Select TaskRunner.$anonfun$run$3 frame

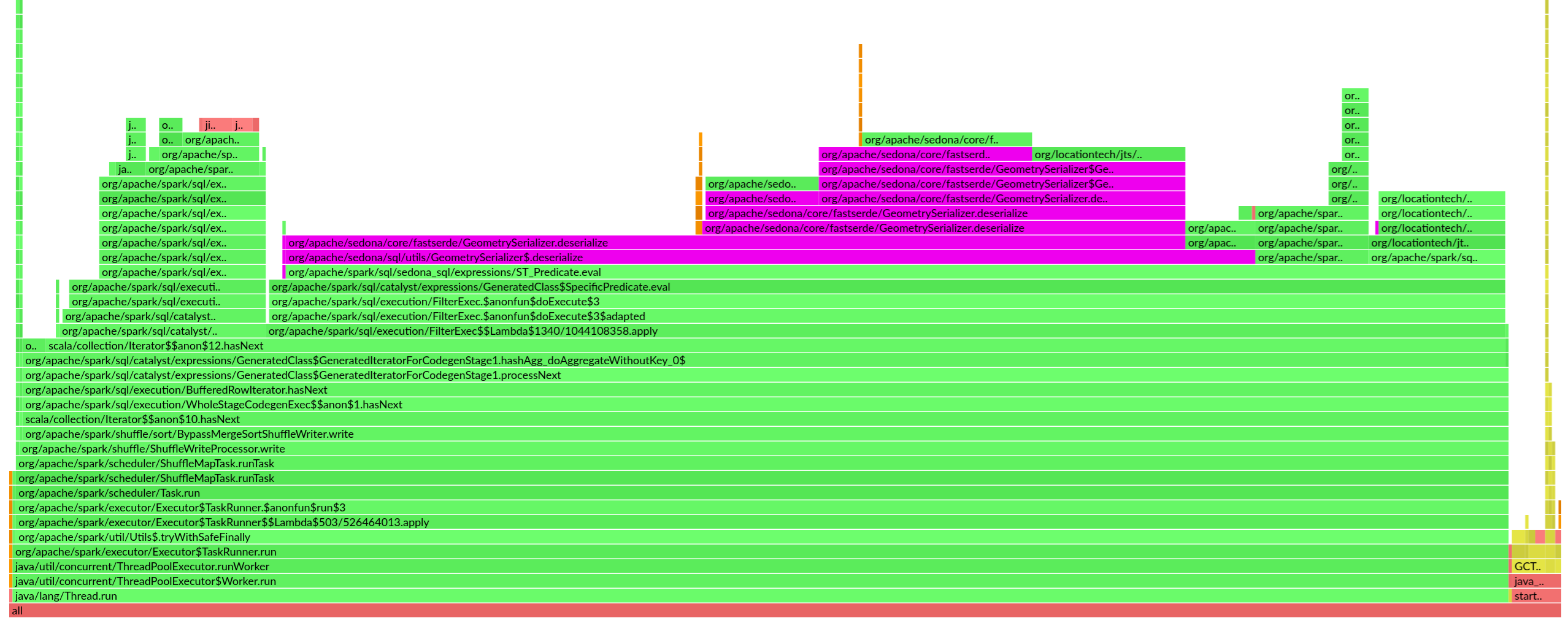coord(761,507)
